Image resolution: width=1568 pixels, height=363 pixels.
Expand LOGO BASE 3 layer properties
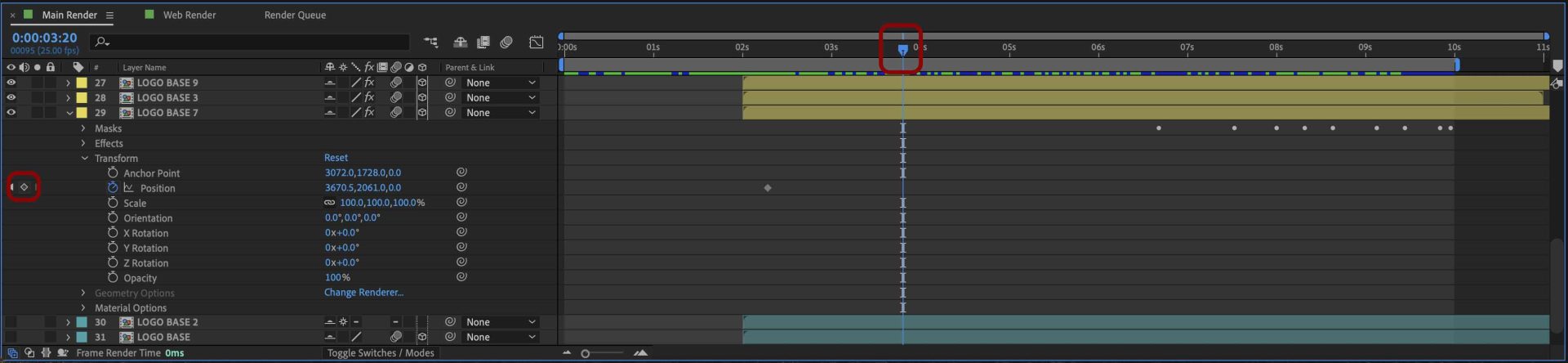pos(69,97)
